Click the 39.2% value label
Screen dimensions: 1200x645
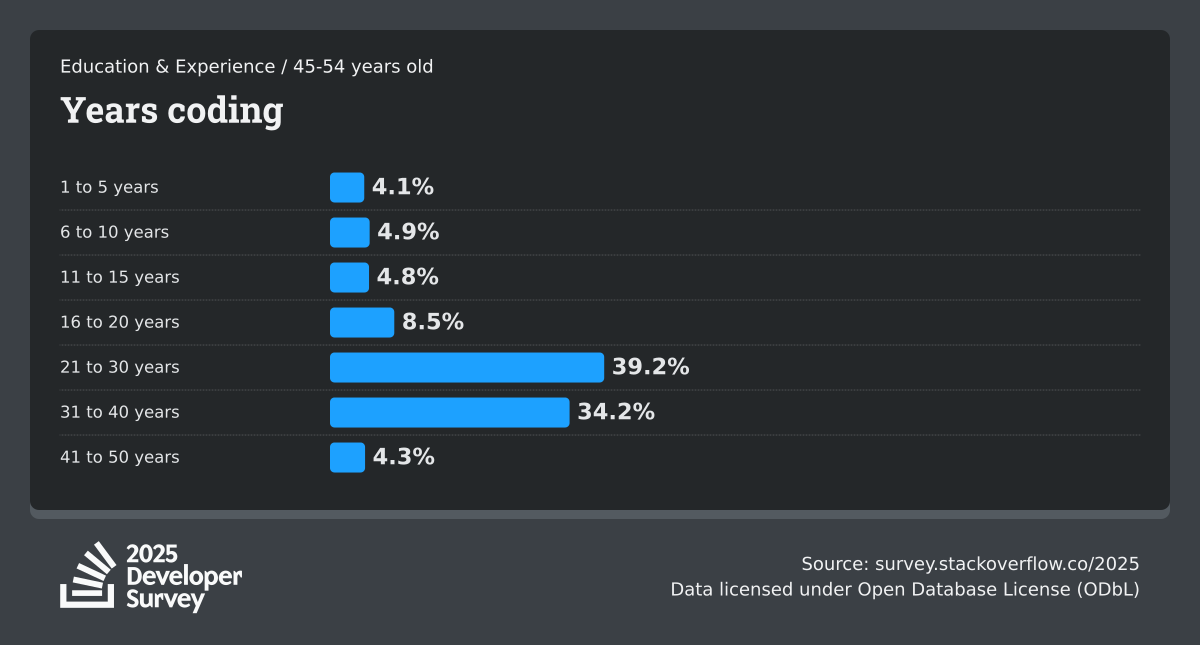(x=651, y=367)
